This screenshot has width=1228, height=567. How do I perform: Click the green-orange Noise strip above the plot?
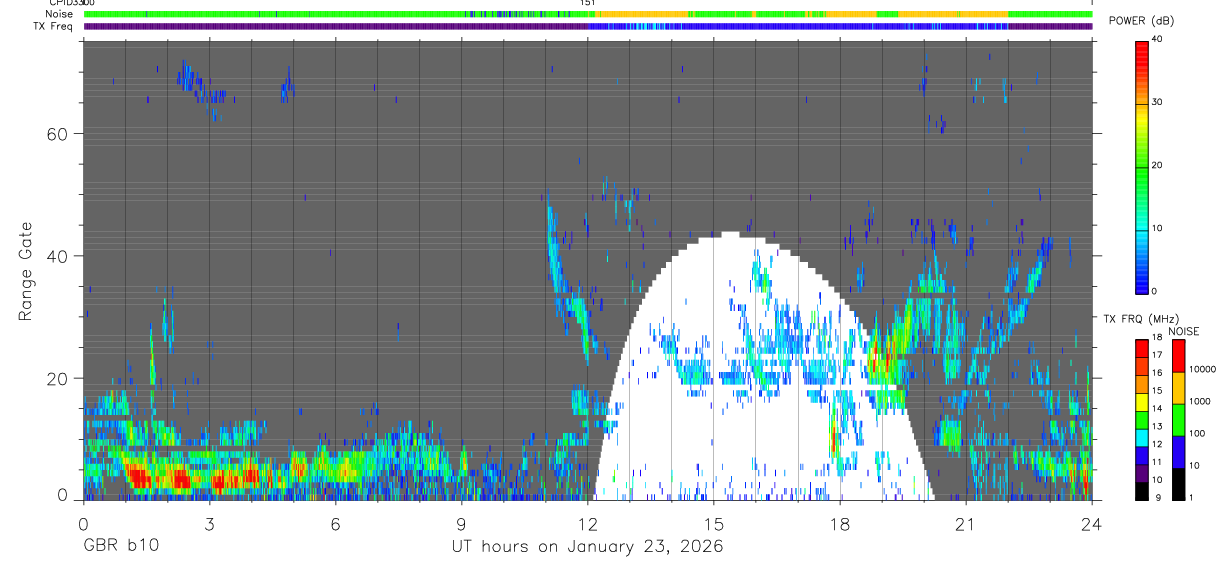[588, 14]
